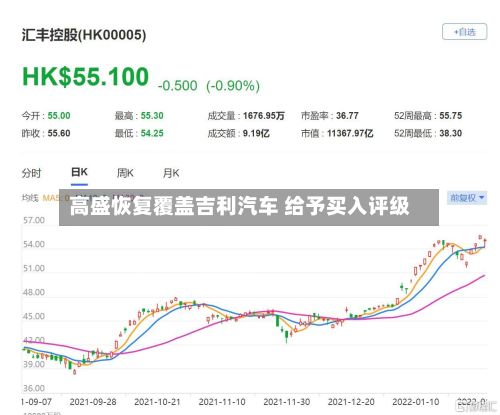
Task: Switch to the 分时 tab
Action: point(31,173)
